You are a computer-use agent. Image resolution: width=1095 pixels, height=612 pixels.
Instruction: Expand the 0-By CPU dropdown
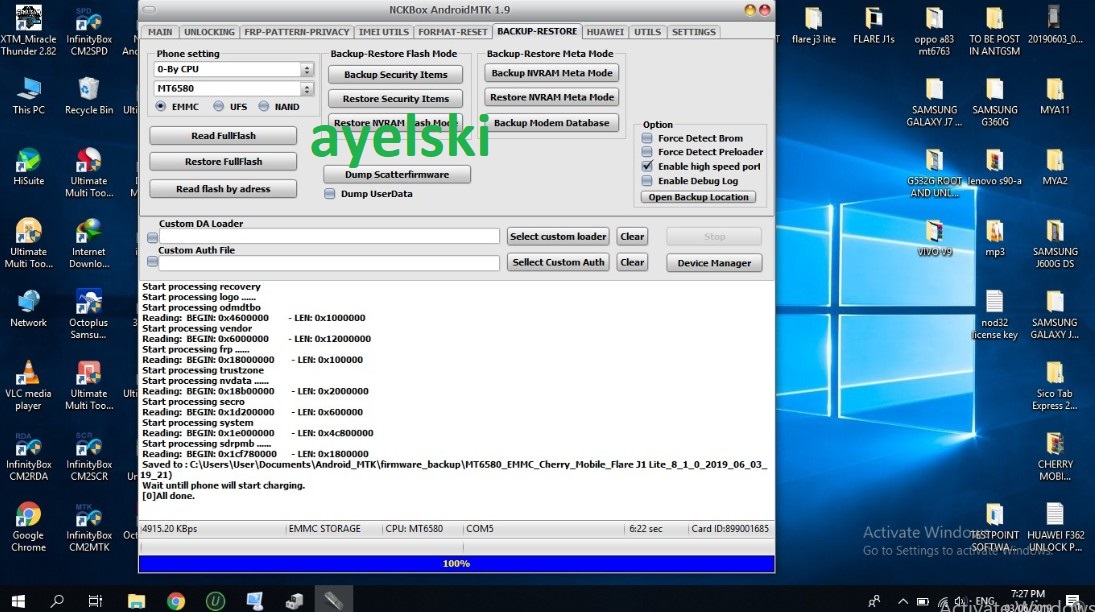coord(307,69)
